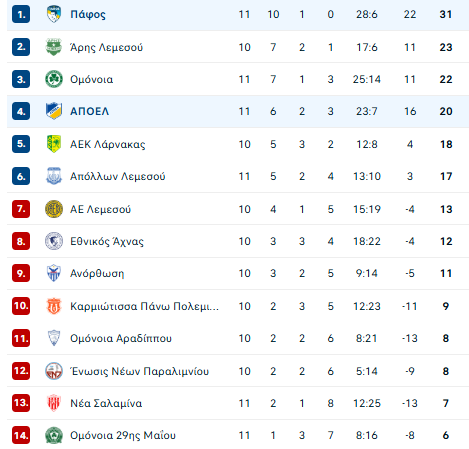Click the Ομόνοια 29ης Μαΐου green emblem
Screen dimensions: 469x449
54,435
